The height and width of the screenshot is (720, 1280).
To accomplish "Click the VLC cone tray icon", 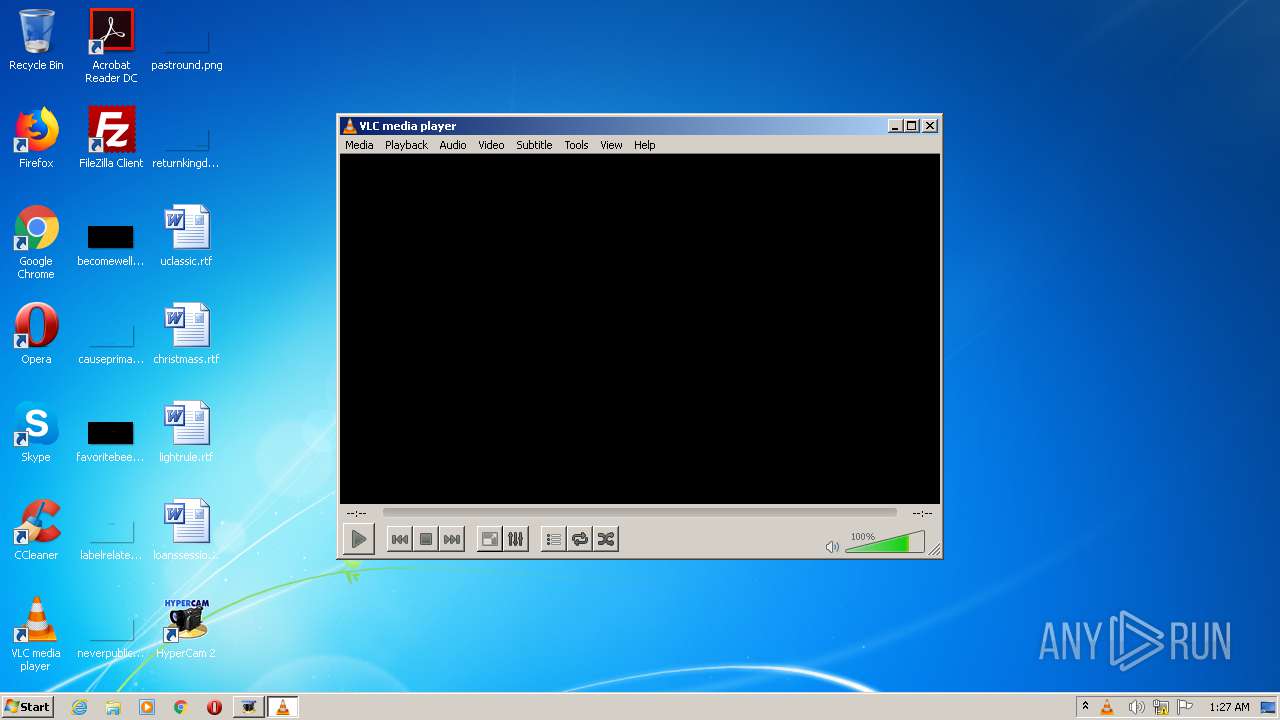I will (1107, 707).
